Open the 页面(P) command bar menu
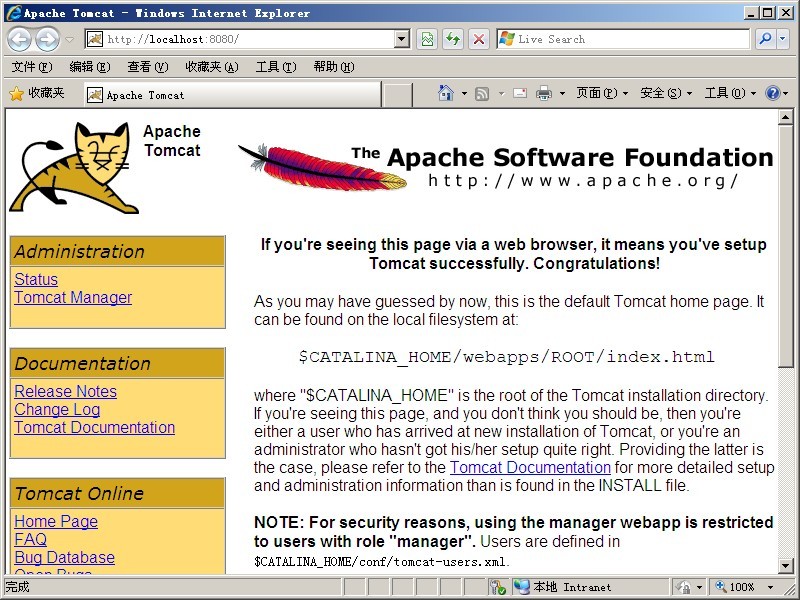Screen dimensions: 800x600 [x=602, y=93]
